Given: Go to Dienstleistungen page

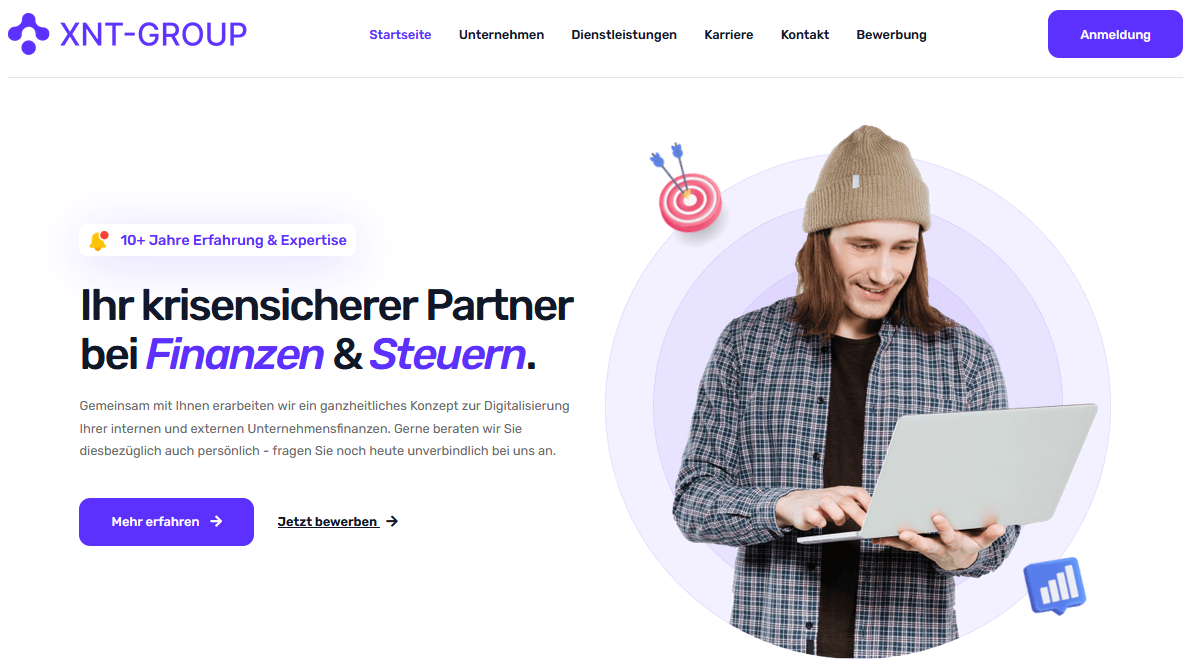Looking at the screenshot, I should click(x=624, y=35).
